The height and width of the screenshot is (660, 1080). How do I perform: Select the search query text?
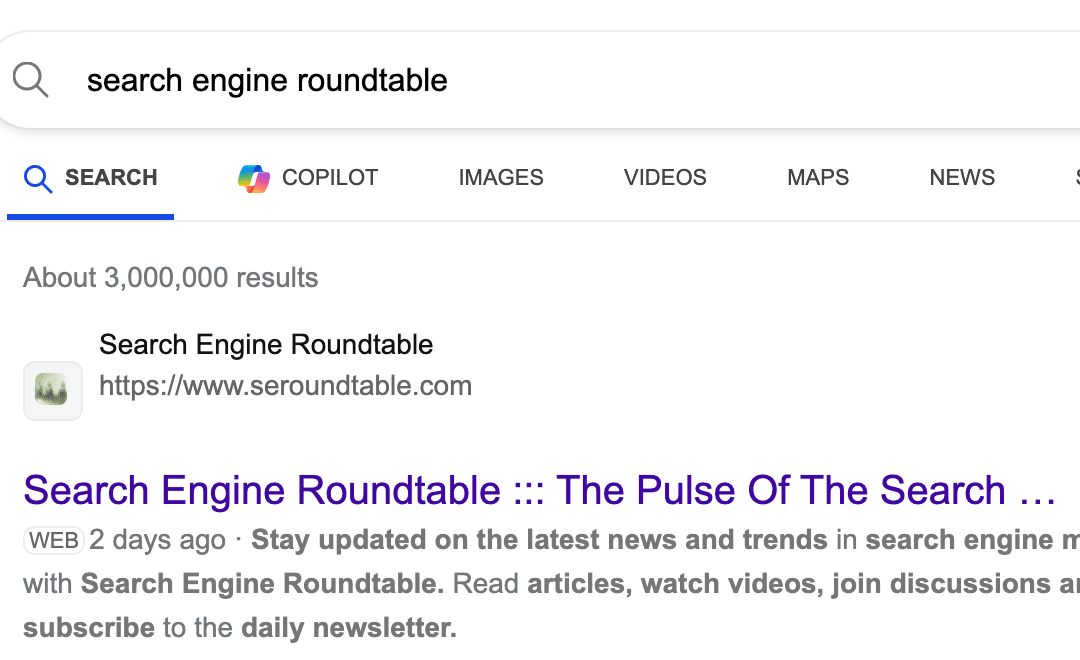coord(267,80)
